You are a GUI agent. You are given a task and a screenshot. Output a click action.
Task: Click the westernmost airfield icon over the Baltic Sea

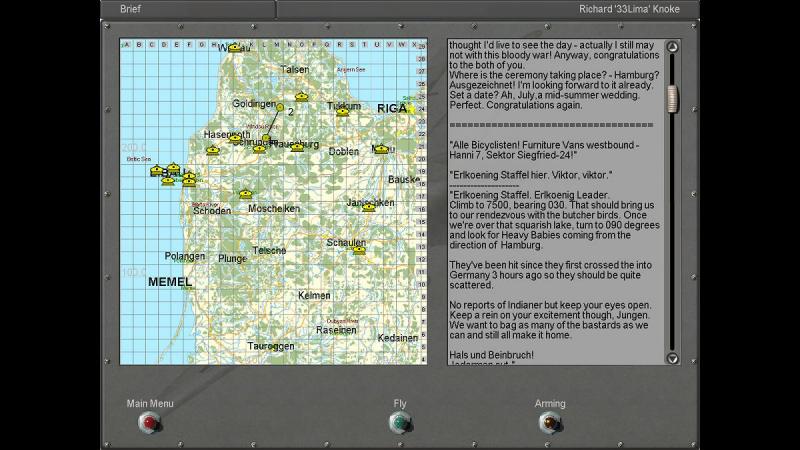coord(157,170)
